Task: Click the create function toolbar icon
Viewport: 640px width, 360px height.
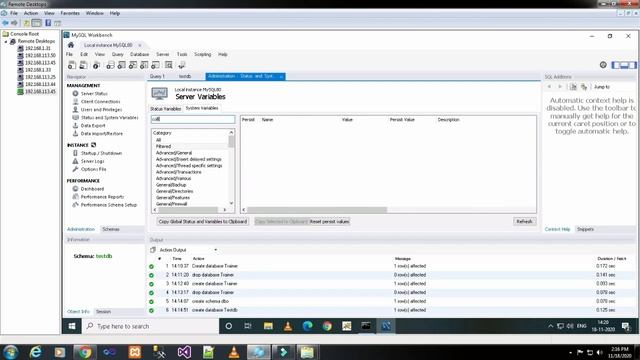Action: 156,65
